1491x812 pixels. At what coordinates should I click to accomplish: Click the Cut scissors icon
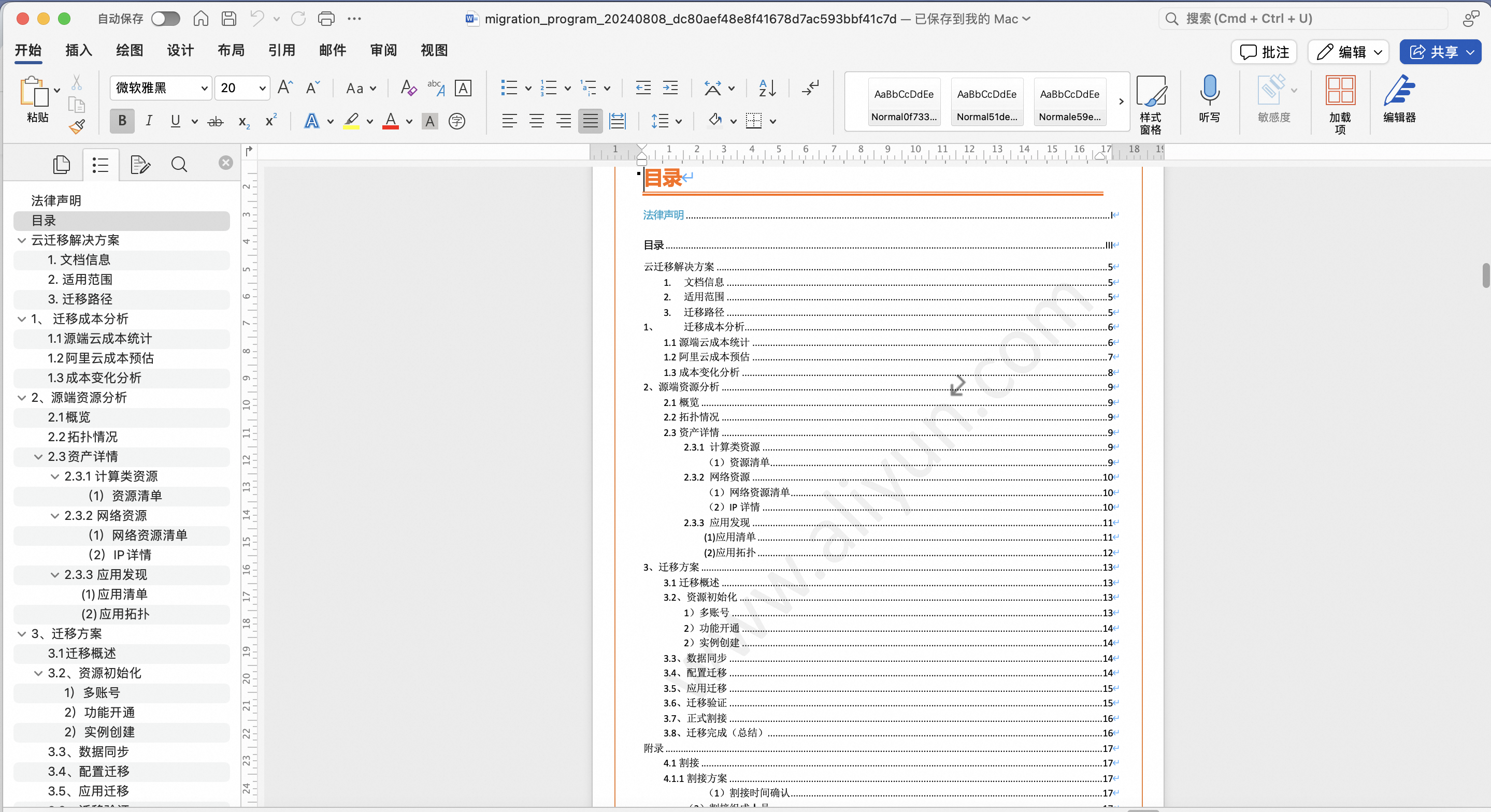pyautogui.click(x=76, y=83)
